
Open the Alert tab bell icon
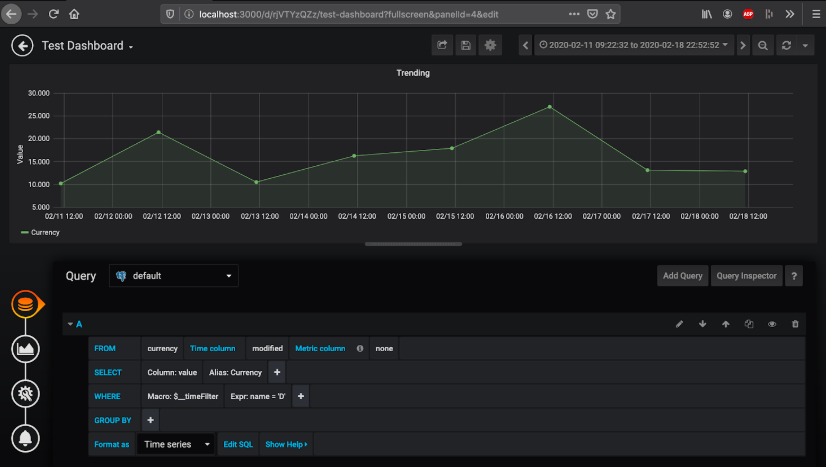(x=25, y=438)
